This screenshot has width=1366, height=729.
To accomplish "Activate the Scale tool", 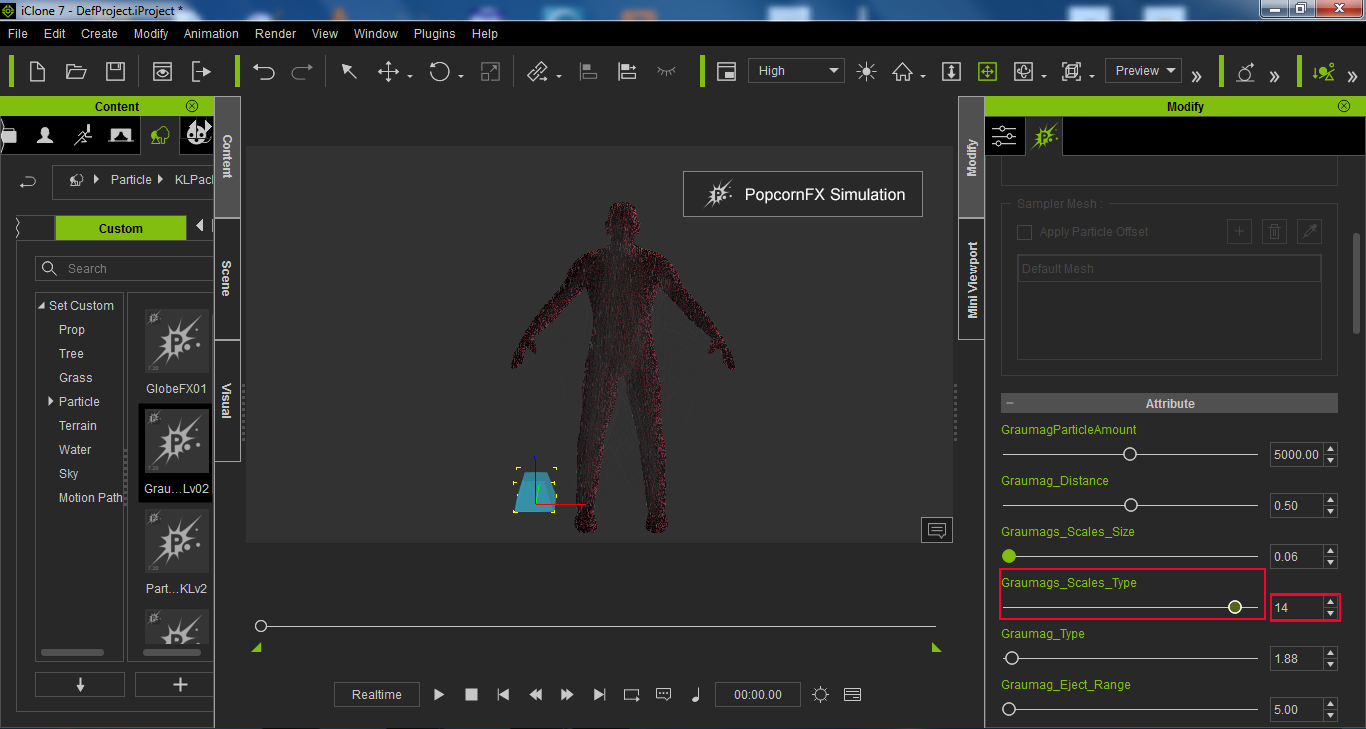I will click(490, 71).
